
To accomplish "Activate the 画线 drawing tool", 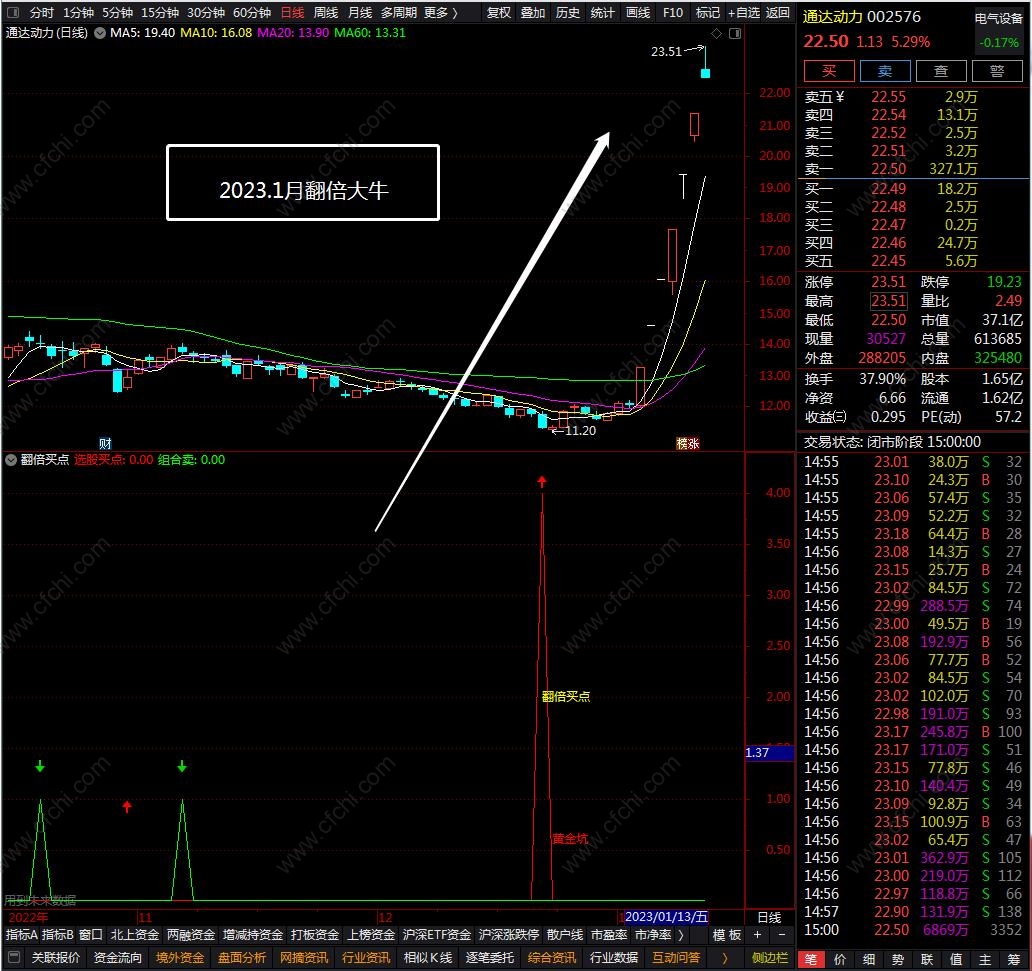I will [x=638, y=13].
